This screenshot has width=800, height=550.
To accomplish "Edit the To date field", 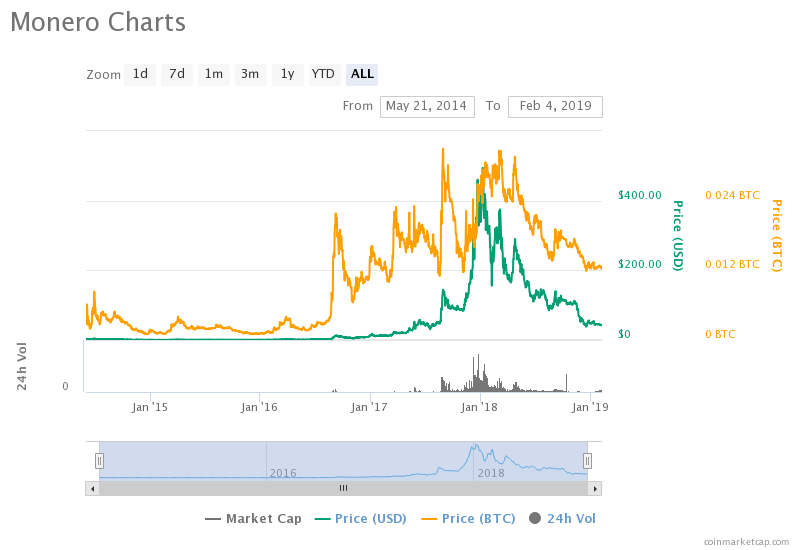I will (x=555, y=107).
